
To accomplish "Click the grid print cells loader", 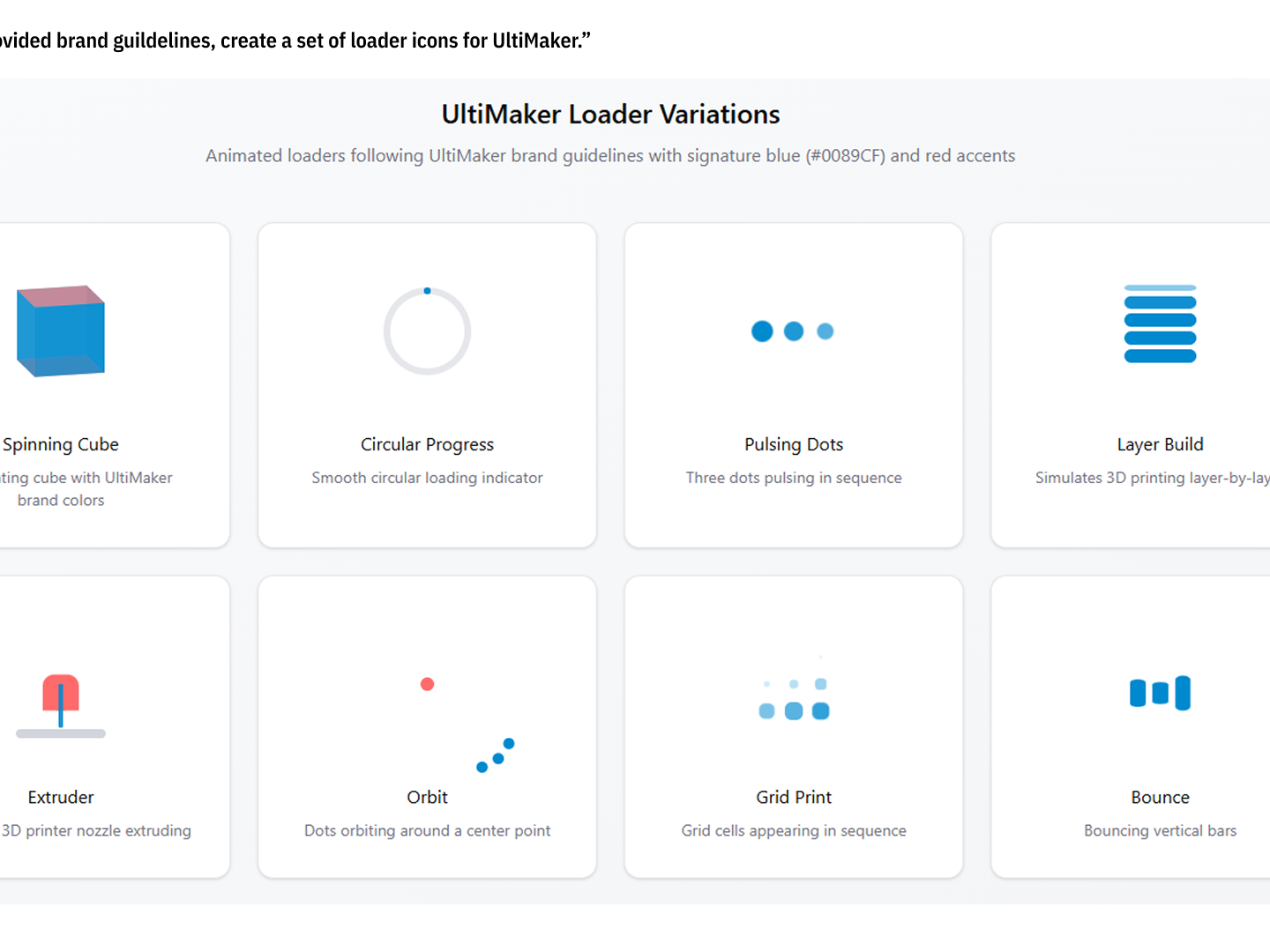I will tap(794, 698).
